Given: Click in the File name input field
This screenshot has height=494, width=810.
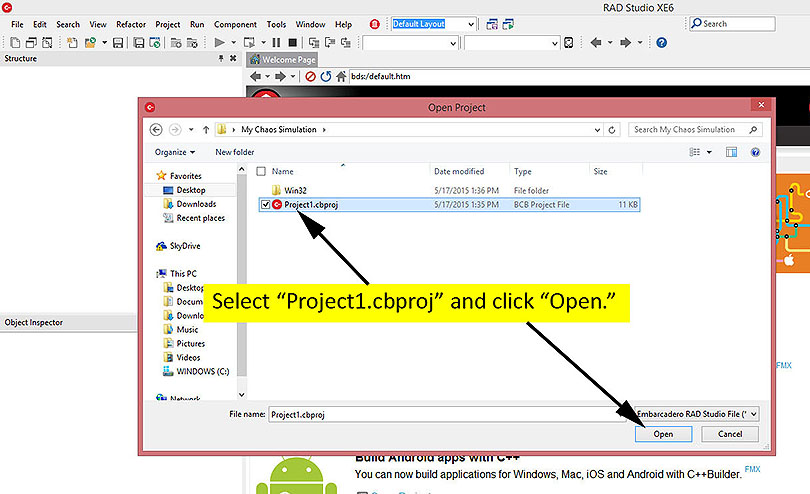Looking at the screenshot, I should [447, 414].
